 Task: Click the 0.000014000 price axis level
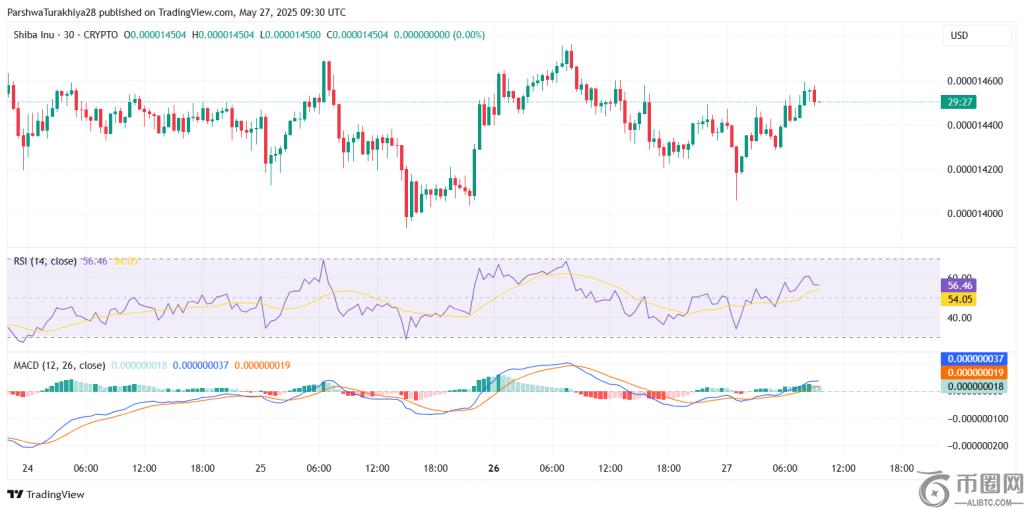(x=973, y=214)
